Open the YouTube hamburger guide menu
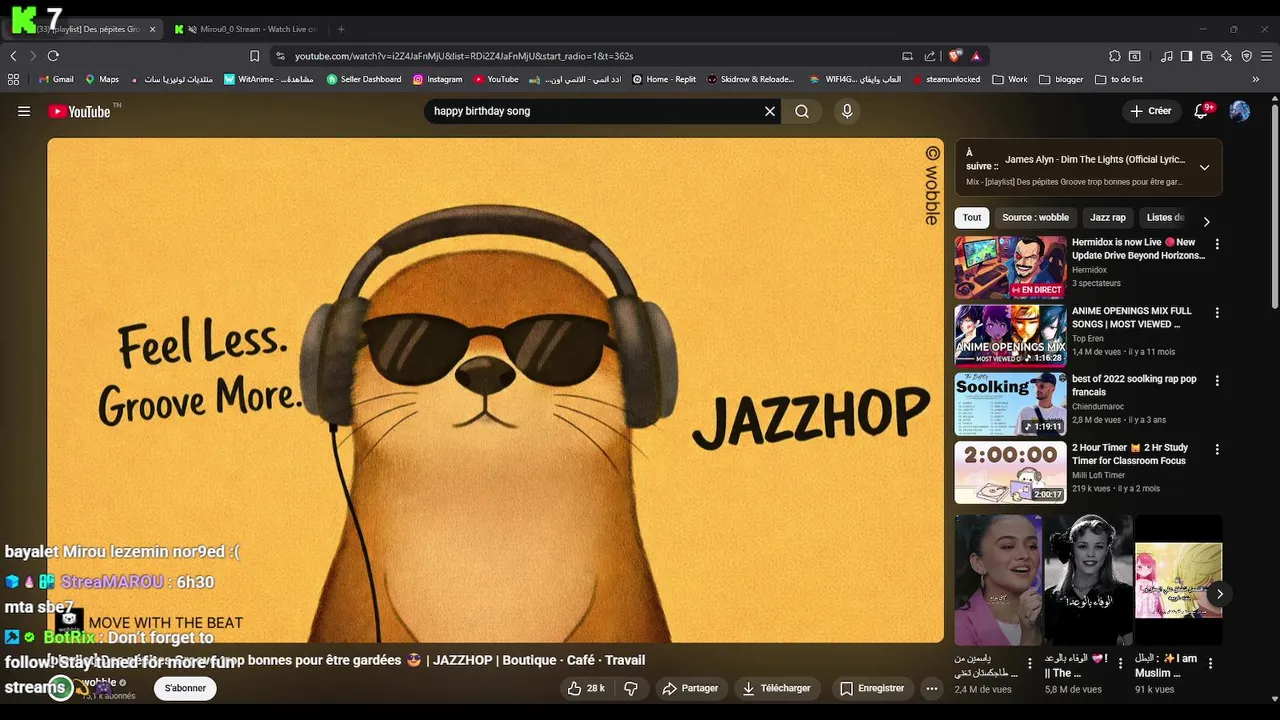The width and height of the screenshot is (1280, 720). [x=24, y=111]
